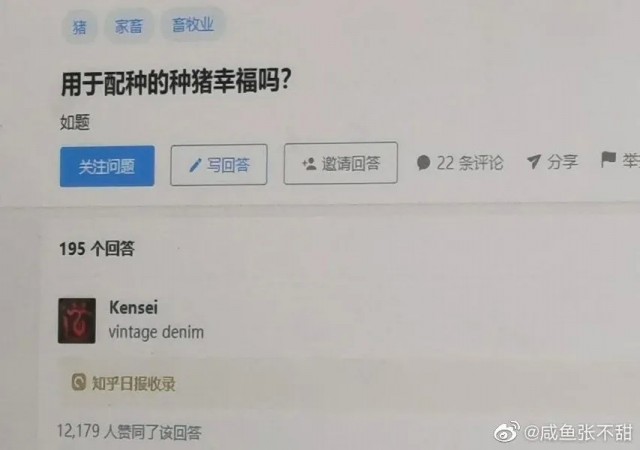Click the paper plane share icon
Screen dimensions: 640x450
[533, 162]
